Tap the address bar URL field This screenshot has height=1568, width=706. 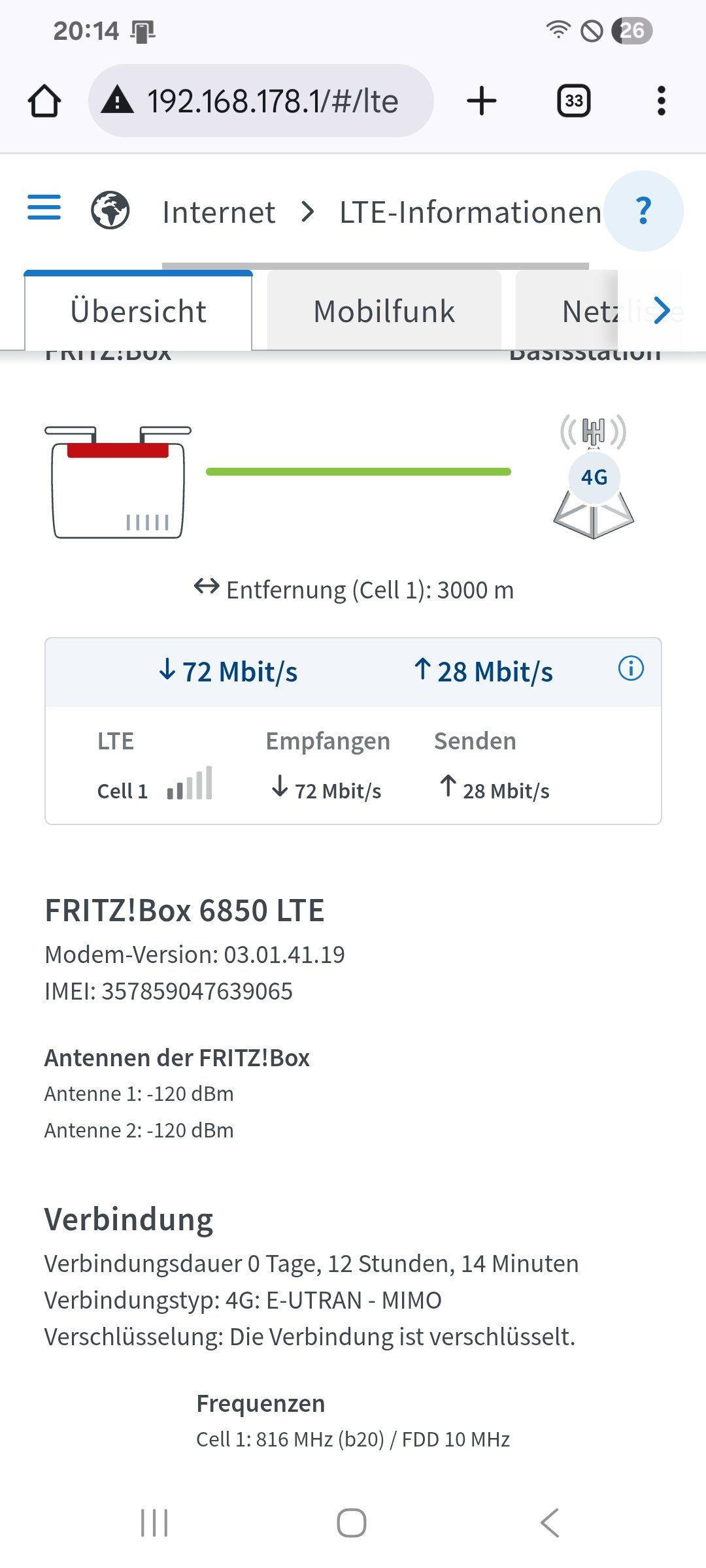tap(273, 101)
